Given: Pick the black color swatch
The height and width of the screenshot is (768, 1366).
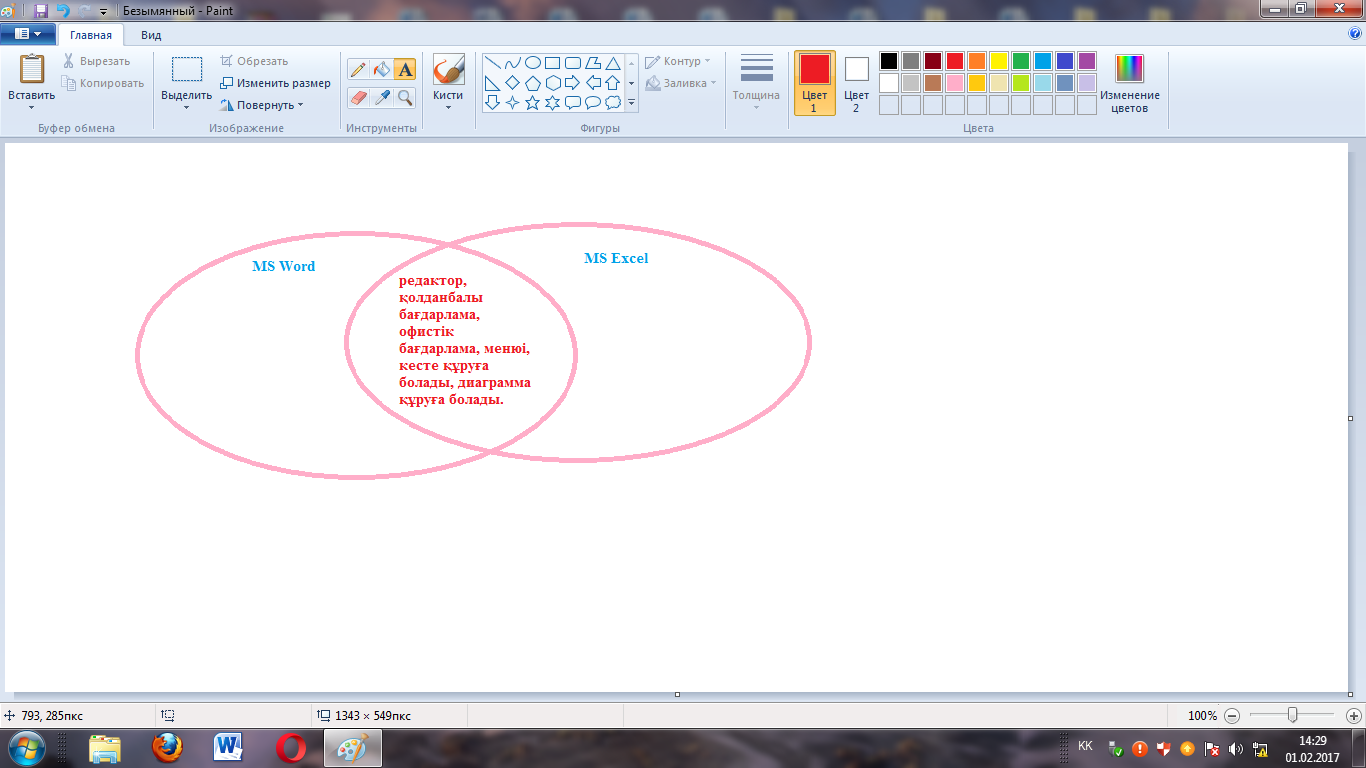Looking at the screenshot, I should [x=889, y=61].
